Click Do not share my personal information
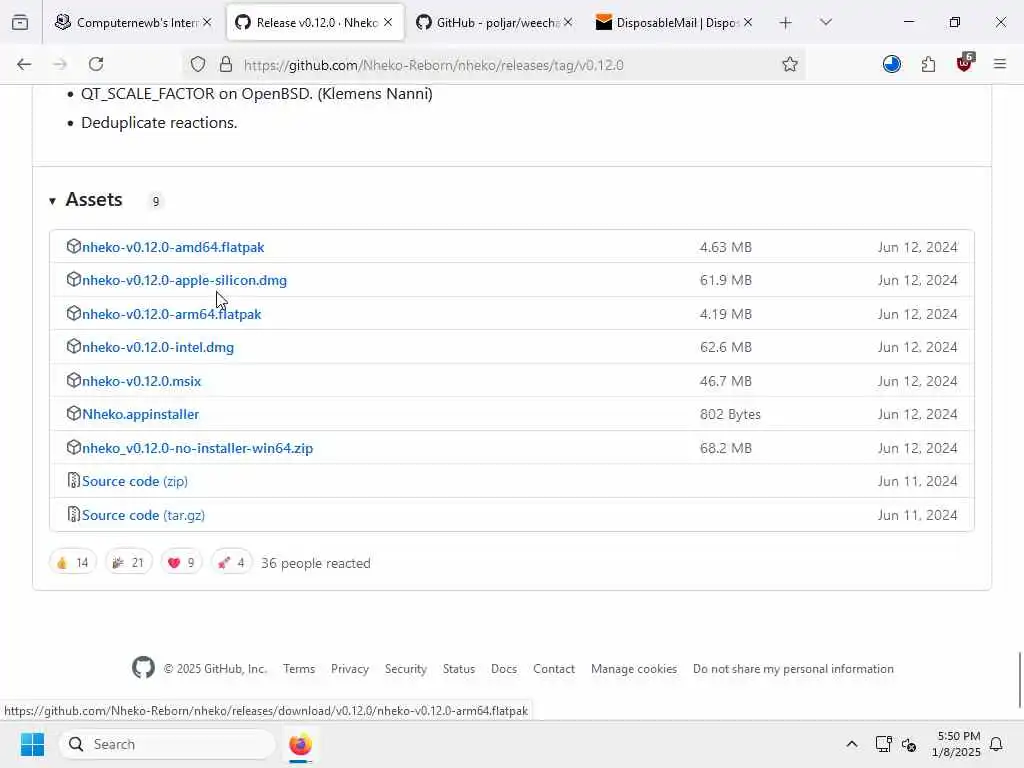Viewport: 1024px width, 768px height. pyautogui.click(x=793, y=669)
